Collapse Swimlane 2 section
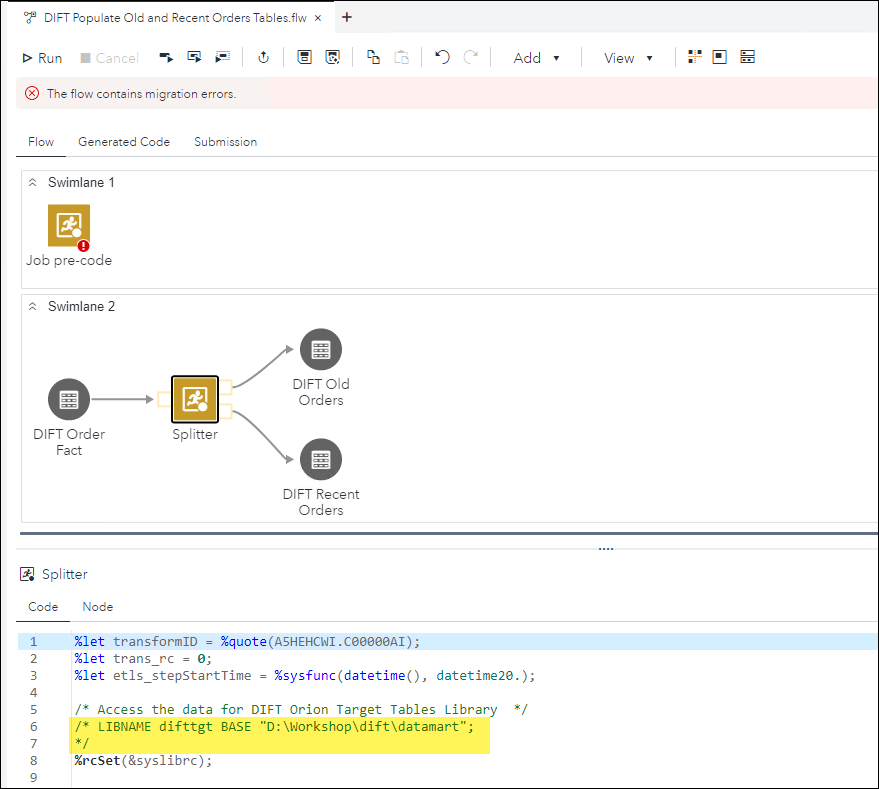This screenshot has width=879, height=789. pos(32,307)
